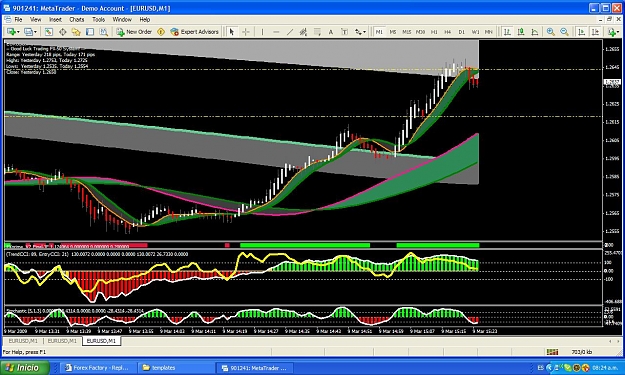This screenshot has height=375, width=625.
Task: Toggle chart shift icon
Action: 595,32
